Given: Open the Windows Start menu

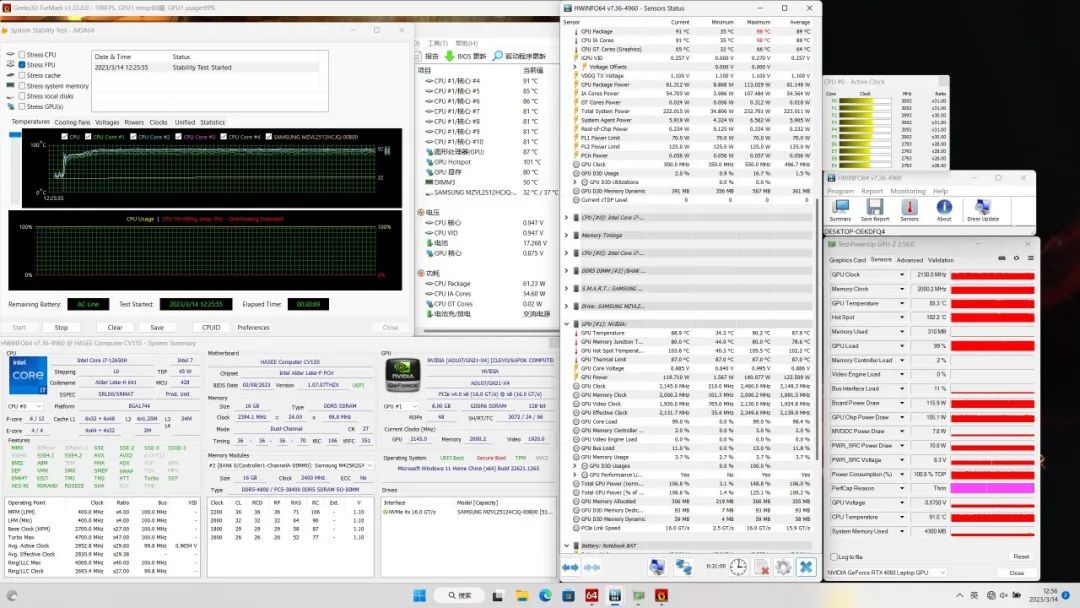Looking at the screenshot, I should point(419,596).
